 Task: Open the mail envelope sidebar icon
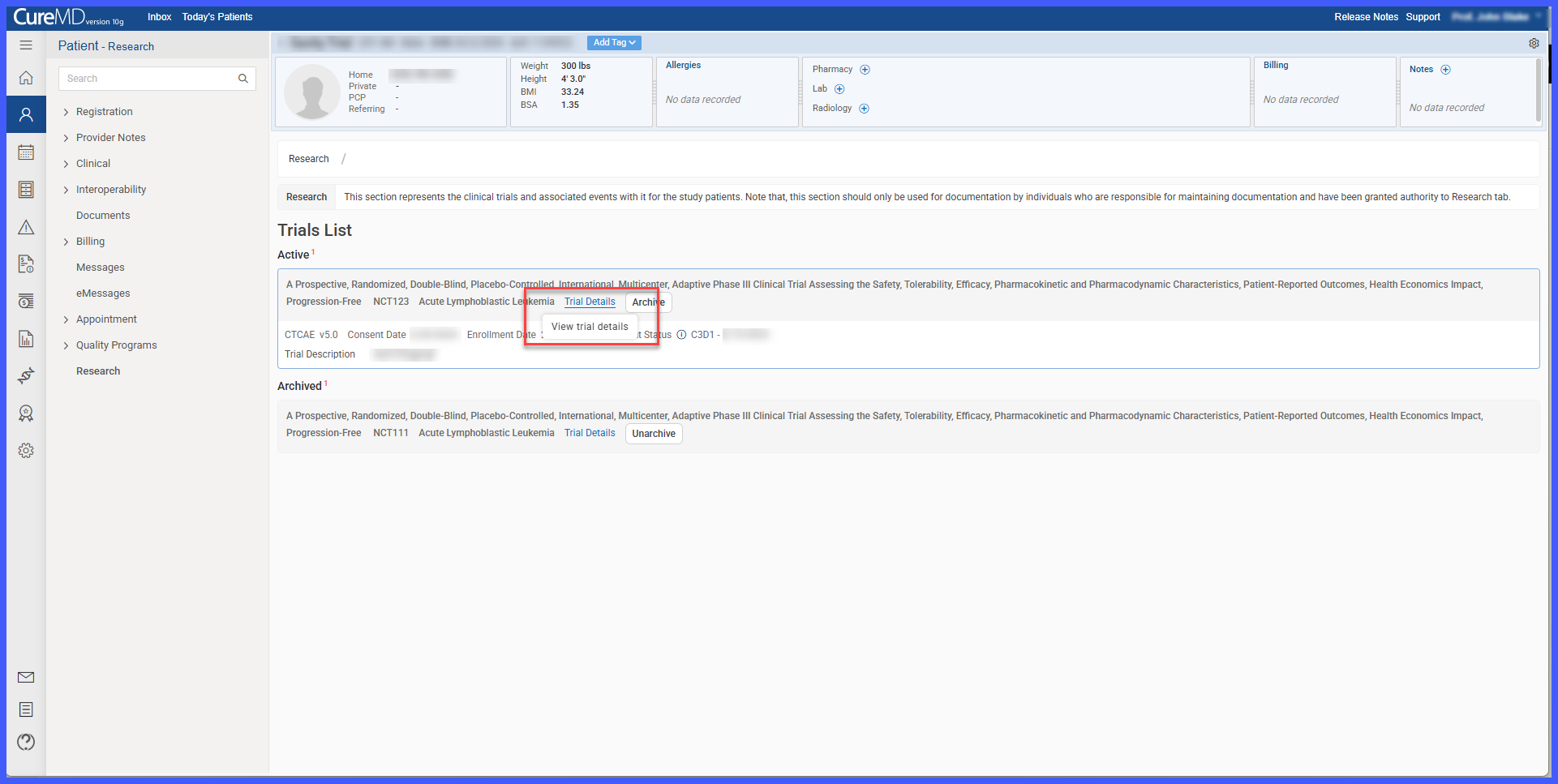click(26, 677)
